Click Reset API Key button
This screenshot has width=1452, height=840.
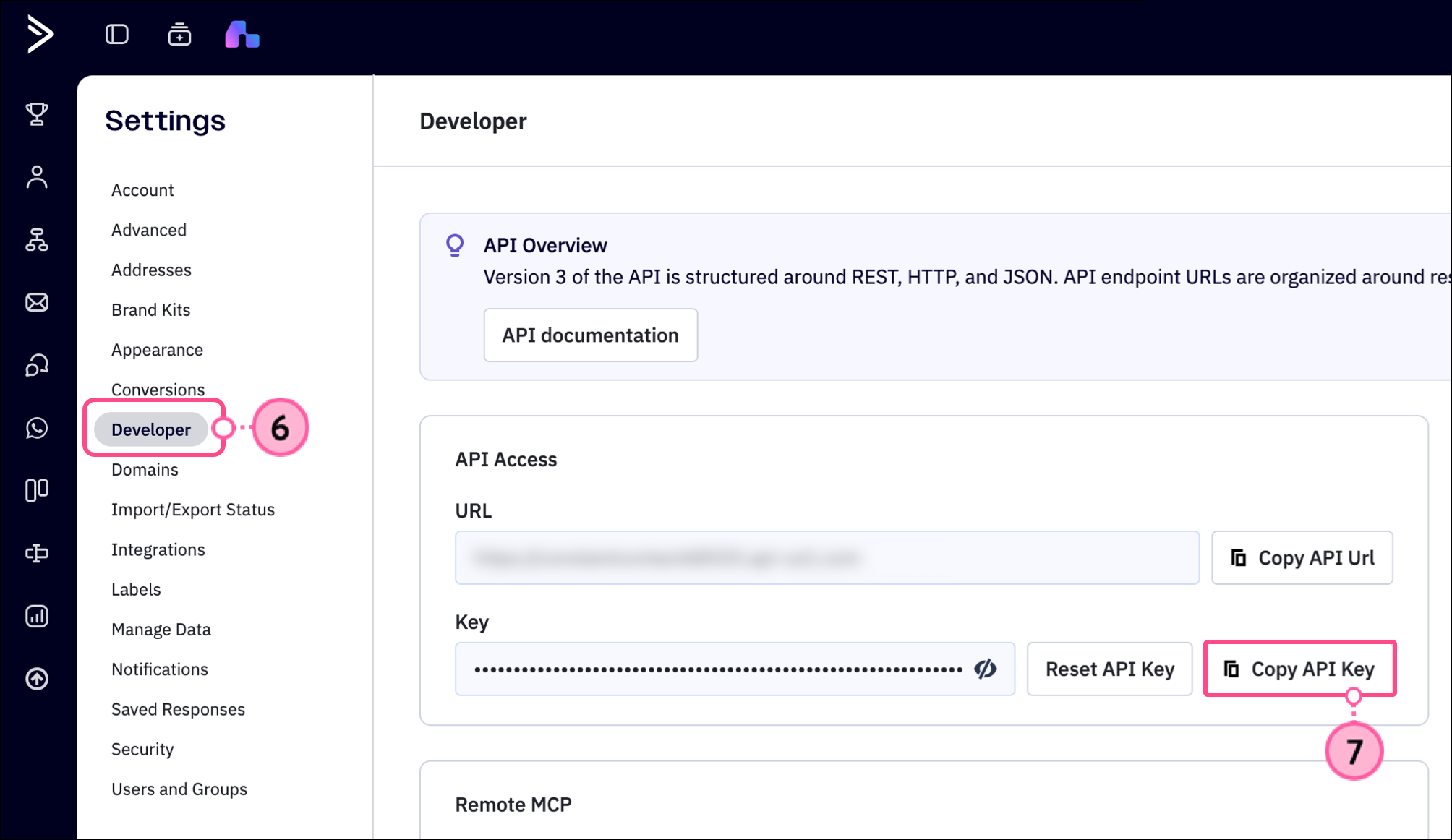point(1110,669)
